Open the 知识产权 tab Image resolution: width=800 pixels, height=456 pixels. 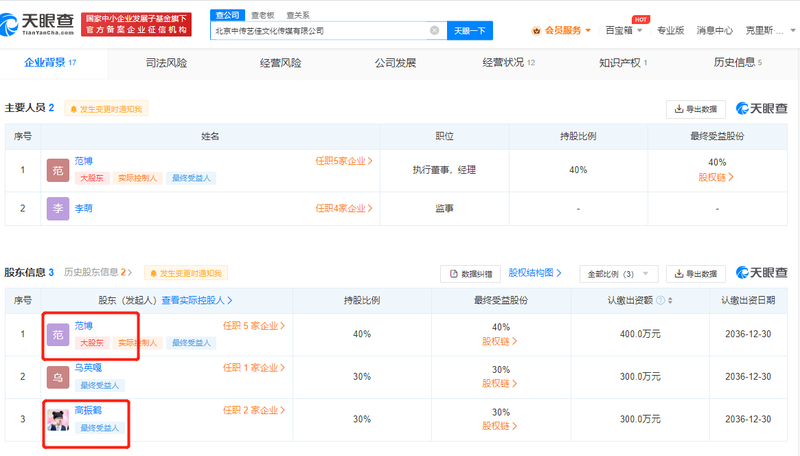pyautogui.click(x=622, y=63)
